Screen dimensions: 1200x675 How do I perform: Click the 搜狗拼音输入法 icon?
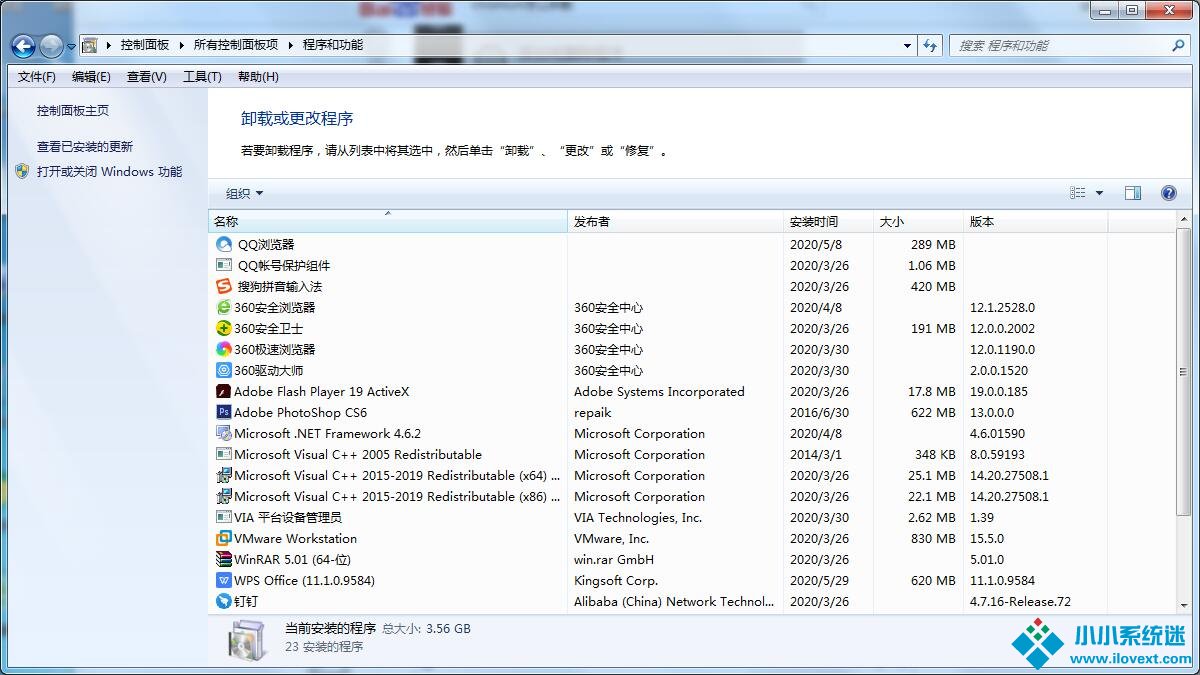(224, 286)
